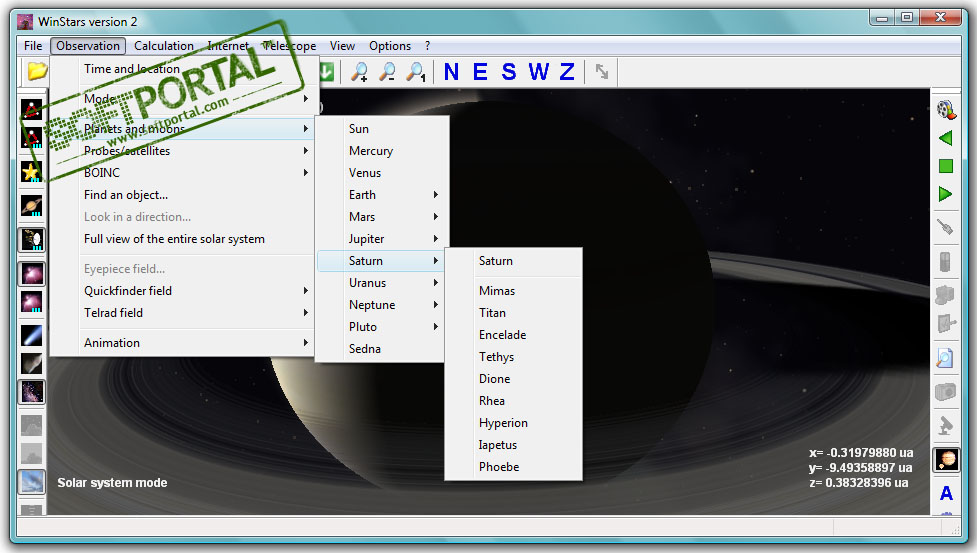The height and width of the screenshot is (553, 977).
Task: Play animation backward with green left arrow
Action: [946, 138]
